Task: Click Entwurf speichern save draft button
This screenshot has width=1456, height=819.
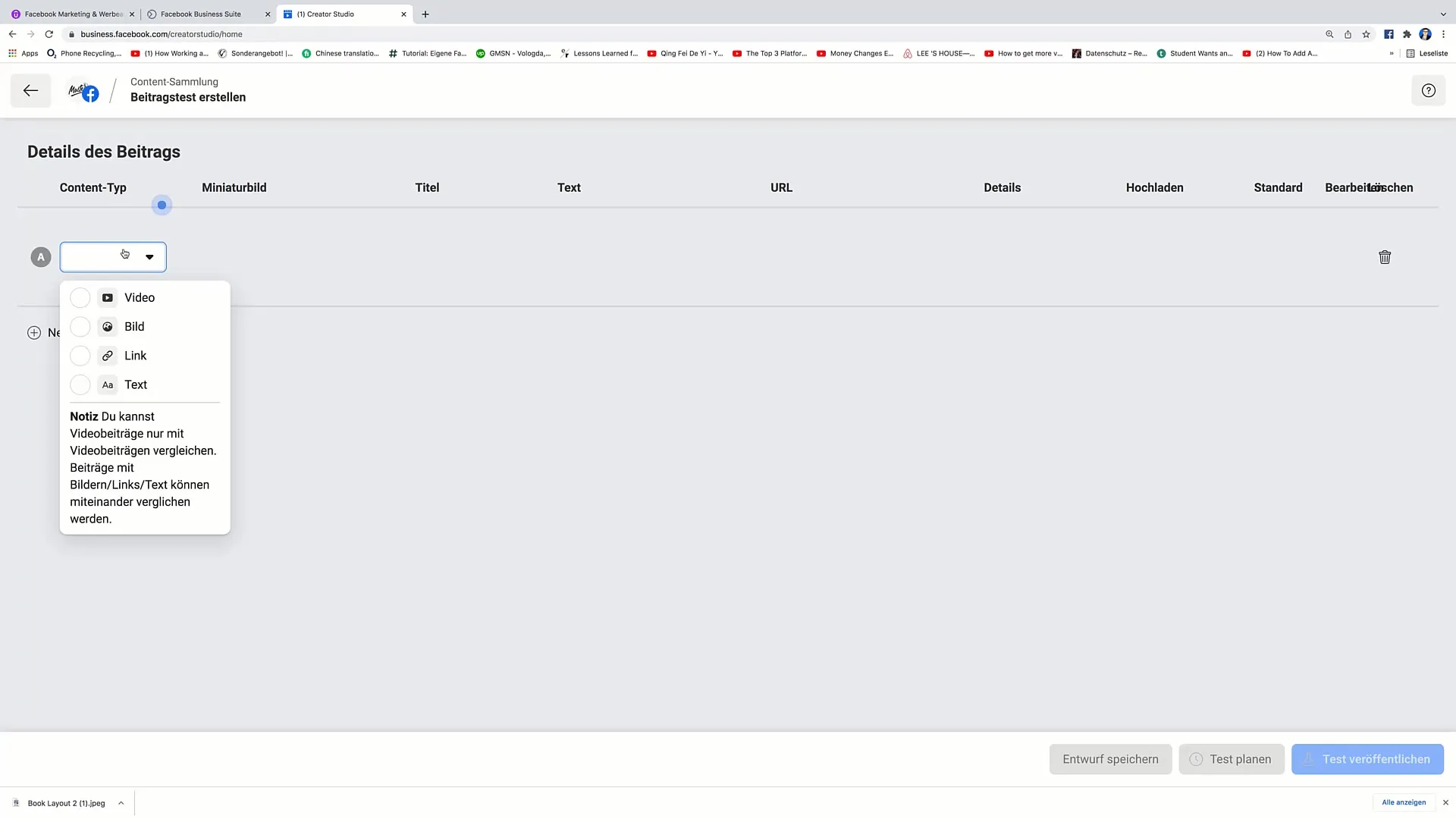Action: [1110, 758]
